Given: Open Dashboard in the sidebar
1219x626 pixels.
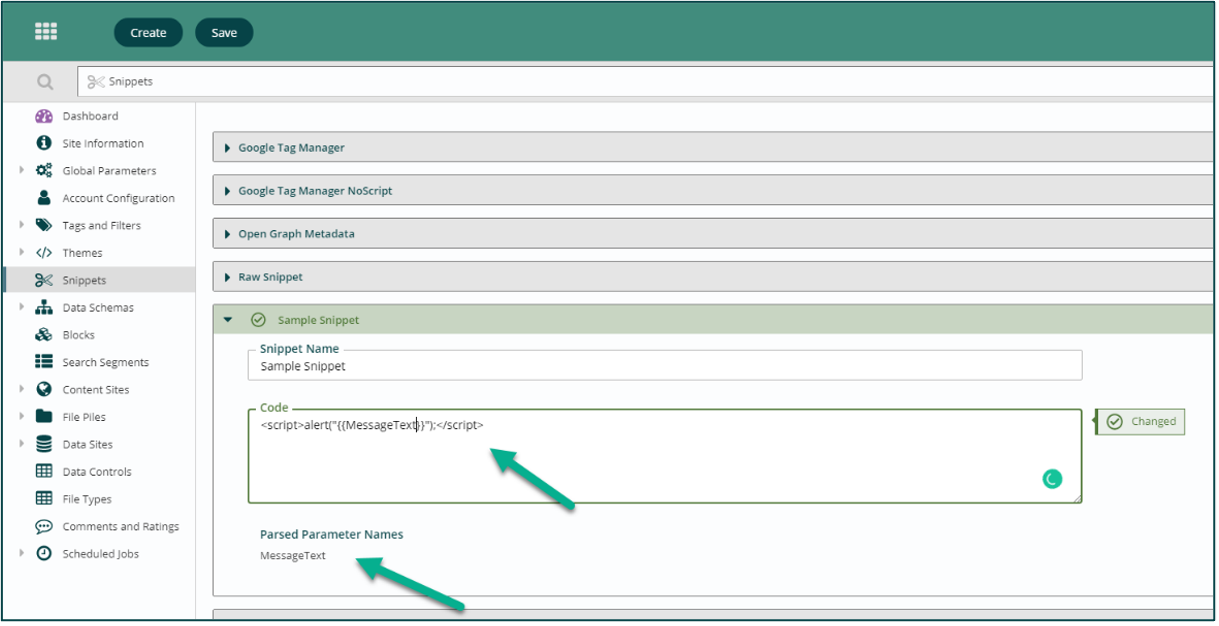Looking at the screenshot, I should 90,116.
